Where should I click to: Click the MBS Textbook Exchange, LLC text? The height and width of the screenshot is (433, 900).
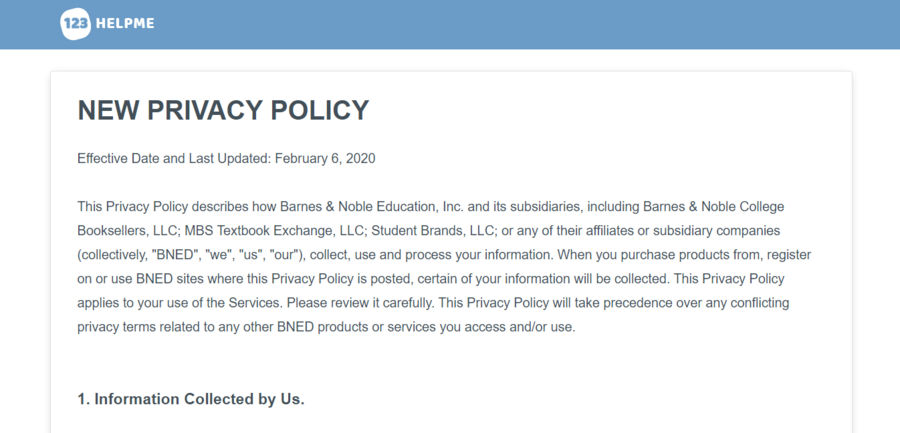pos(274,230)
